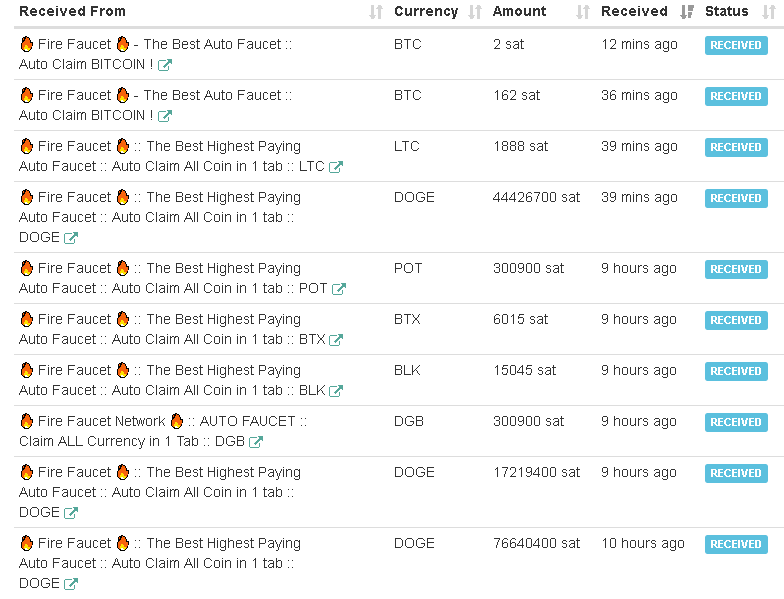Open the BTX row's external link icon
The image size is (784, 599).
tap(337, 340)
